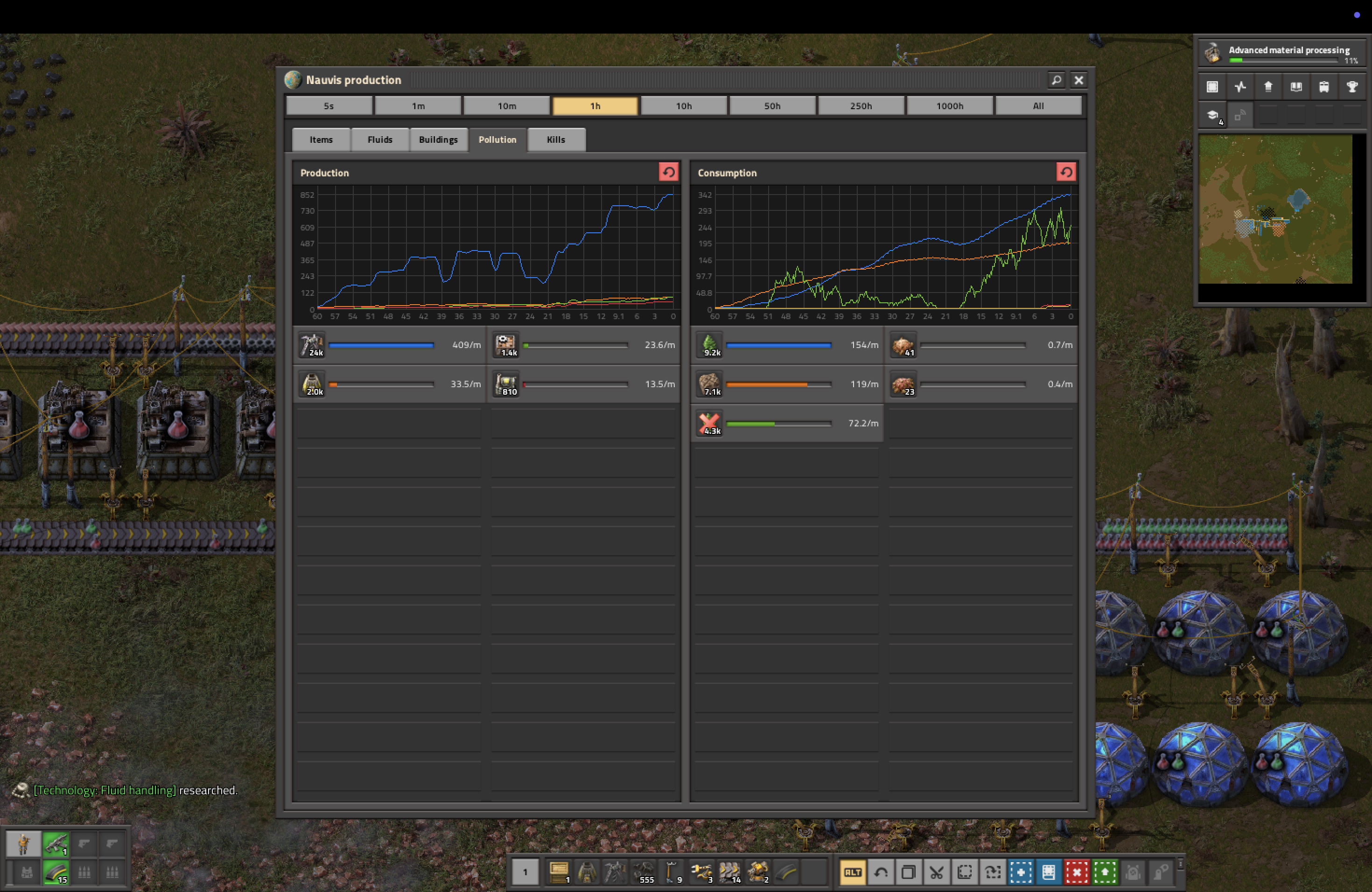
Task: Open the Fluid handling technology link
Action: point(105,790)
